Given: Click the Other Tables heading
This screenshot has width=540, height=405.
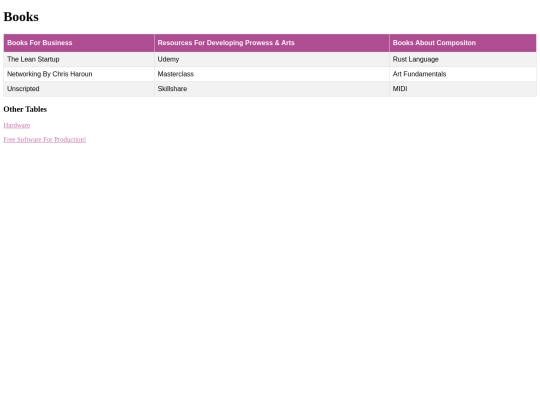Looking at the screenshot, I should click(25, 109).
